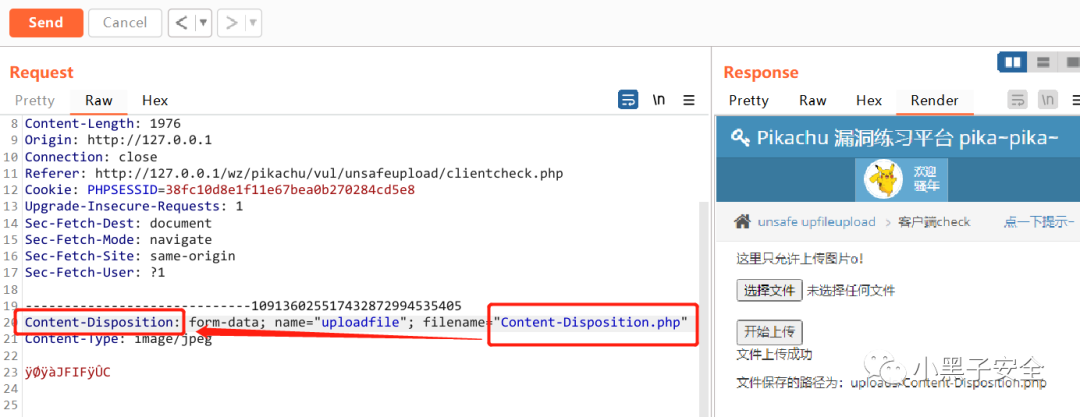Select the Request Raw tab

click(x=98, y=101)
